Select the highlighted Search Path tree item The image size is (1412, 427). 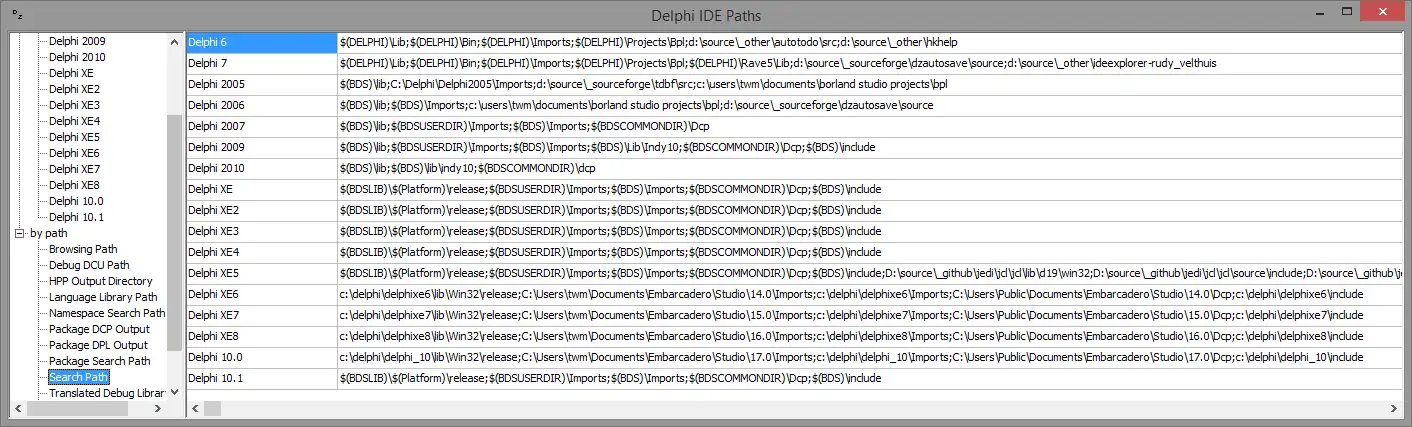79,377
